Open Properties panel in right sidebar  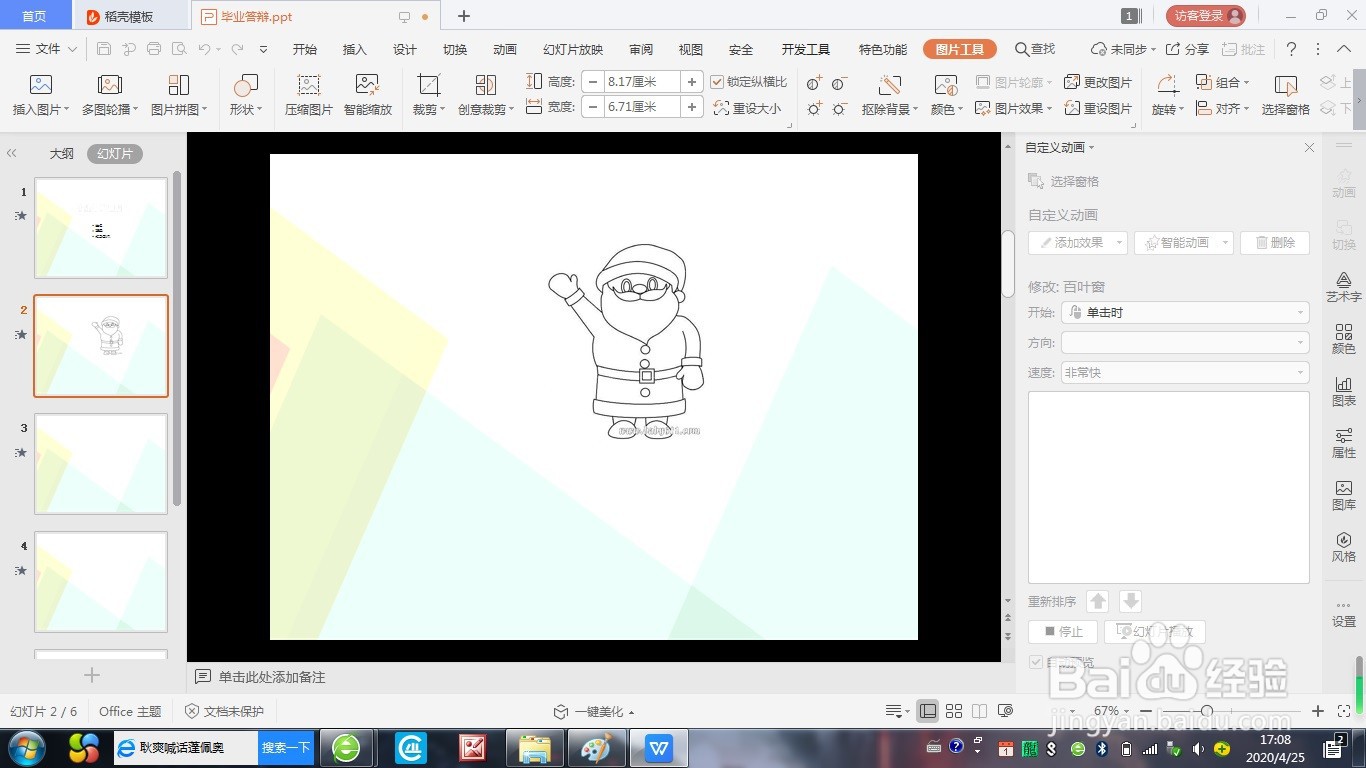(1344, 443)
